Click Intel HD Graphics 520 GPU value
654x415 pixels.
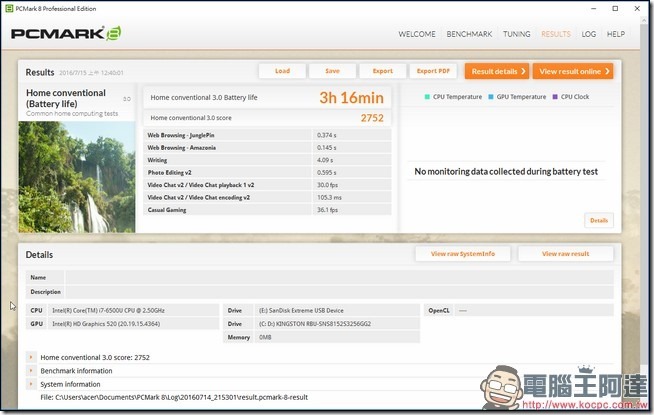tap(106, 324)
